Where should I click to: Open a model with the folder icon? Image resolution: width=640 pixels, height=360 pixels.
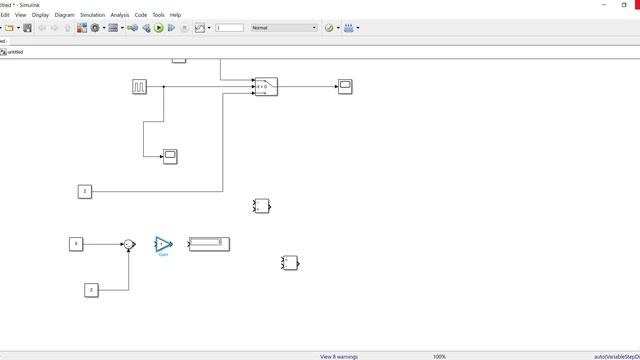pos(9,28)
